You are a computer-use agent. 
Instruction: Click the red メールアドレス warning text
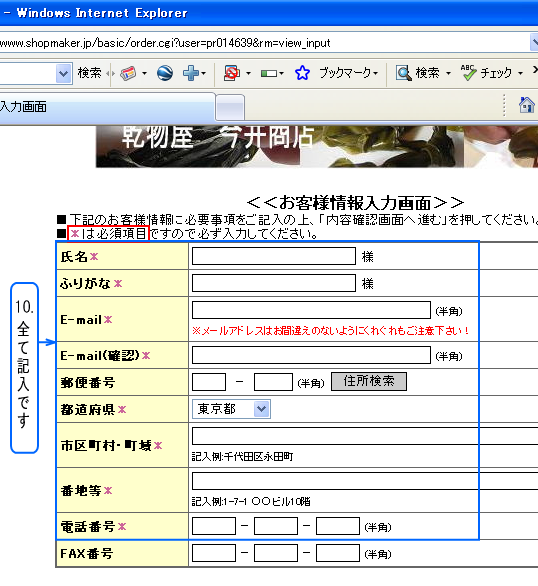pyautogui.click(x=330, y=331)
